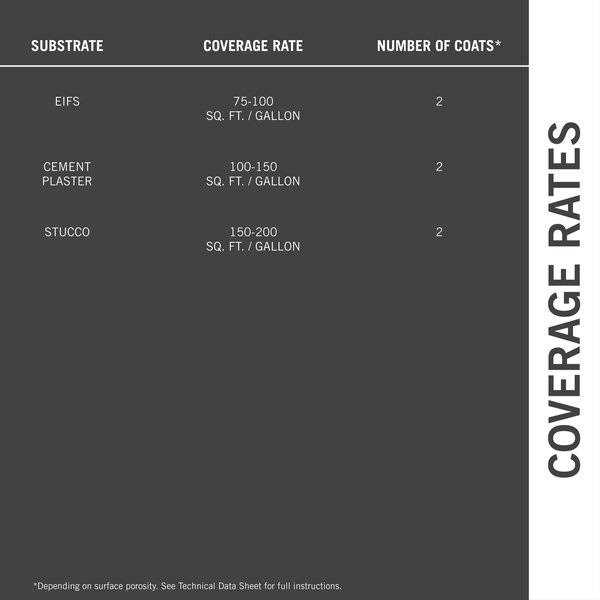Select the STUCCO substrate label

[67, 232]
